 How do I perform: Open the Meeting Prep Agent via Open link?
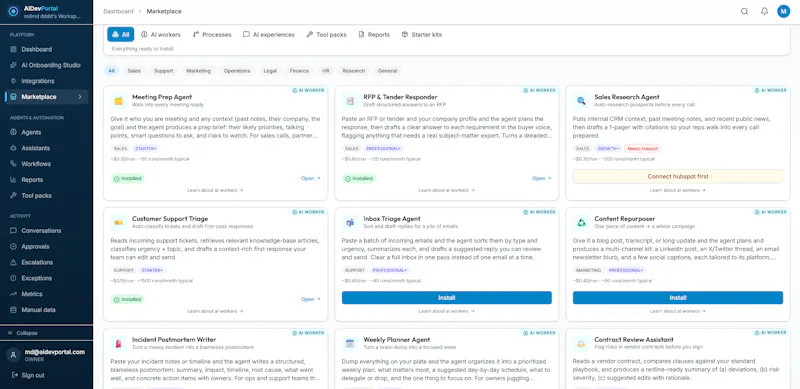pos(311,178)
